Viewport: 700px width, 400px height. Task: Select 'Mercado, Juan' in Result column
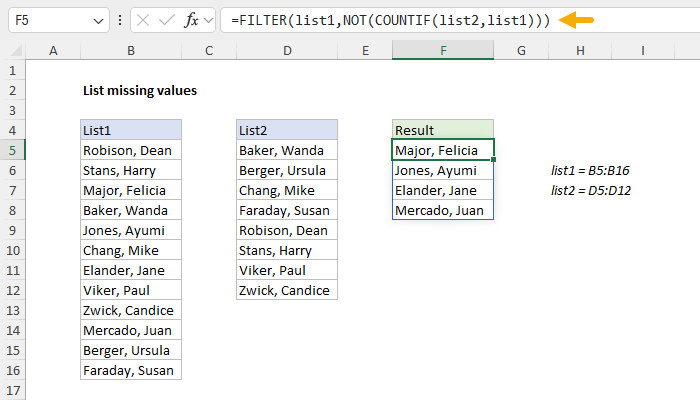443,210
